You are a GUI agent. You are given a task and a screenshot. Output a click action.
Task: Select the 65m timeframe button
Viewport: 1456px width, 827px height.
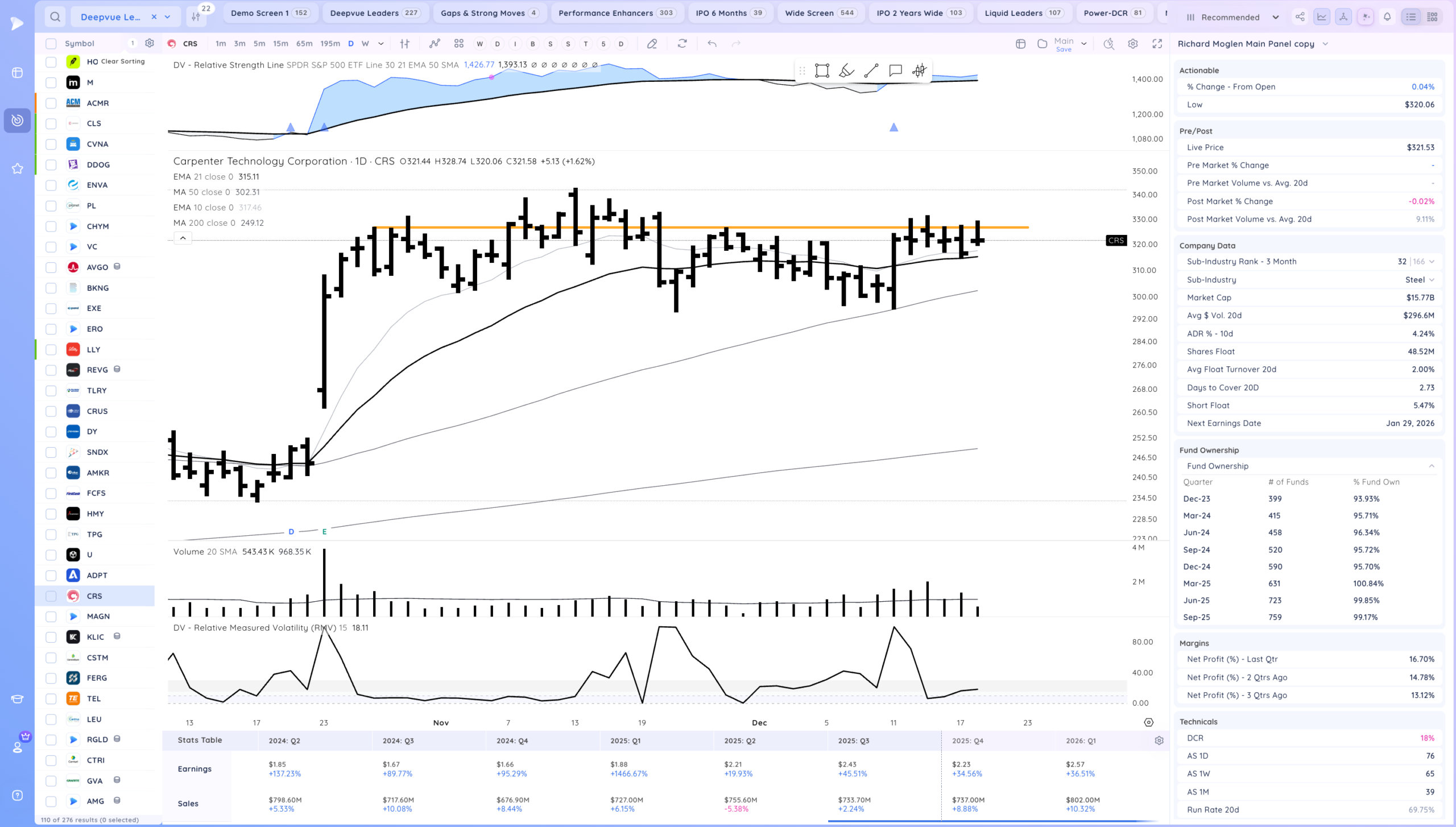(304, 43)
